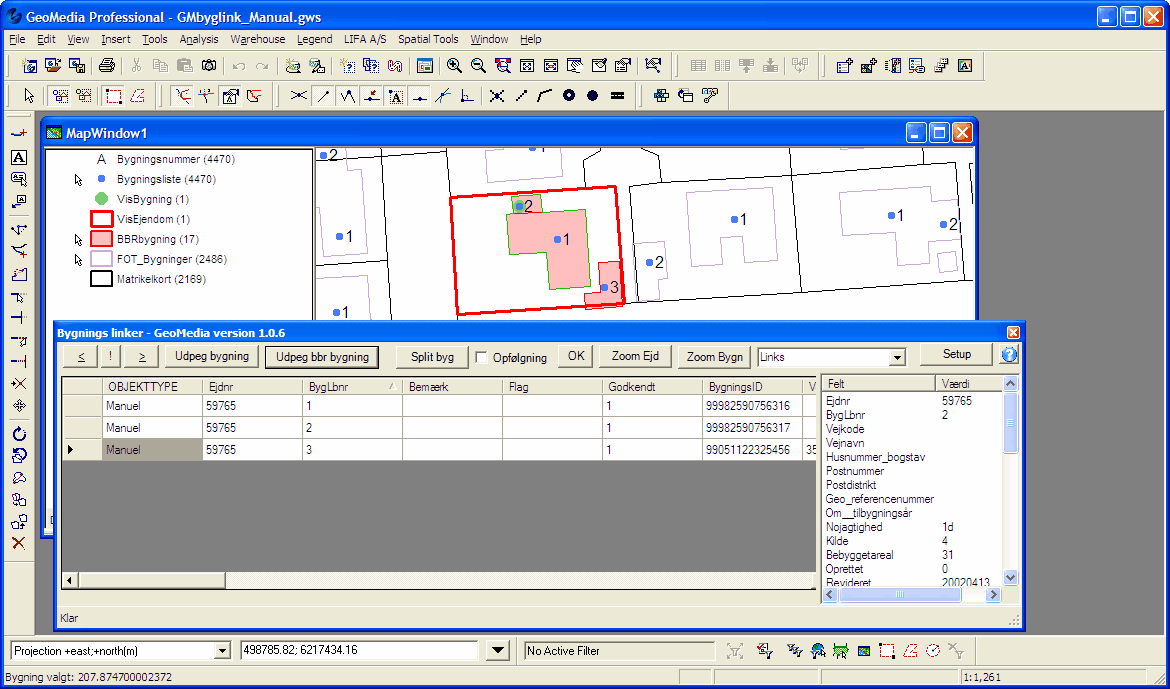Open the Warehouse menu
This screenshot has height=689, width=1170.
tap(257, 39)
